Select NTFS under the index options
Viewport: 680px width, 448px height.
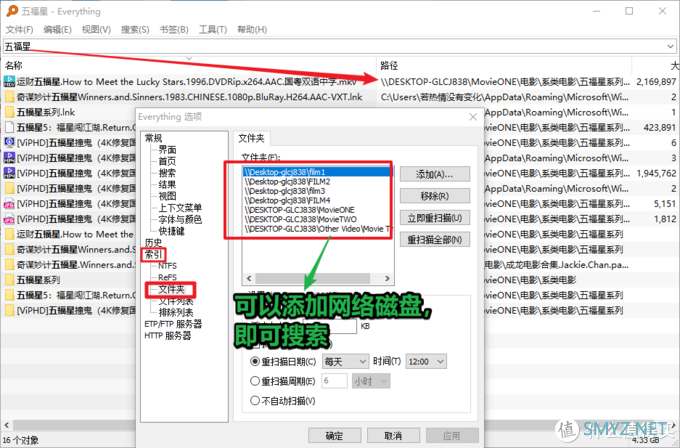[167, 266]
